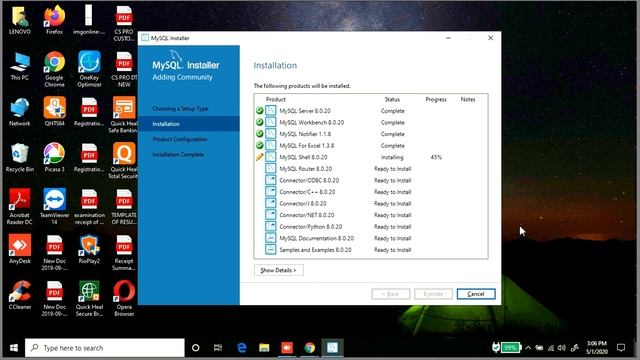
Task: Open Opera Browser shortcut
Action: (x=124, y=298)
